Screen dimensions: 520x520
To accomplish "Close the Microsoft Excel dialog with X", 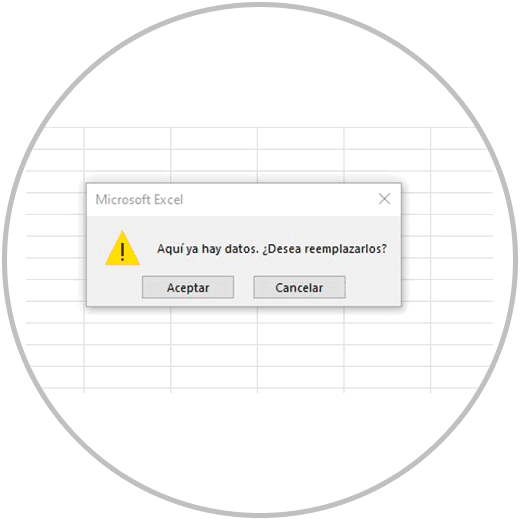I will [384, 199].
